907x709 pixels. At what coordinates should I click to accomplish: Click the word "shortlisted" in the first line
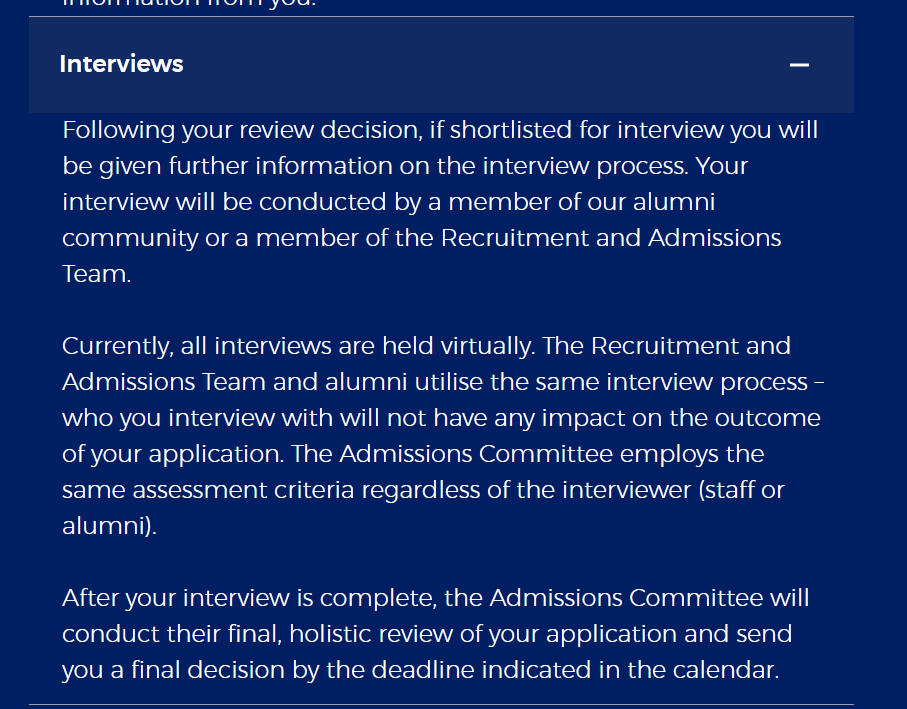(x=511, y=130)
